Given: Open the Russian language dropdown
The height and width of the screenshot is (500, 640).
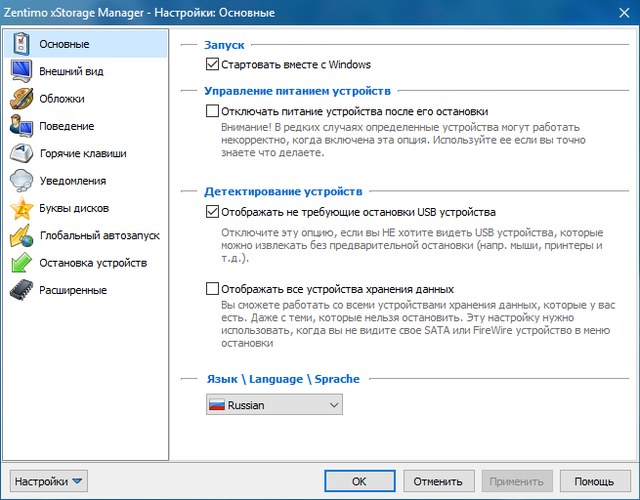Looking at the screenshot, I should (272, 406).
